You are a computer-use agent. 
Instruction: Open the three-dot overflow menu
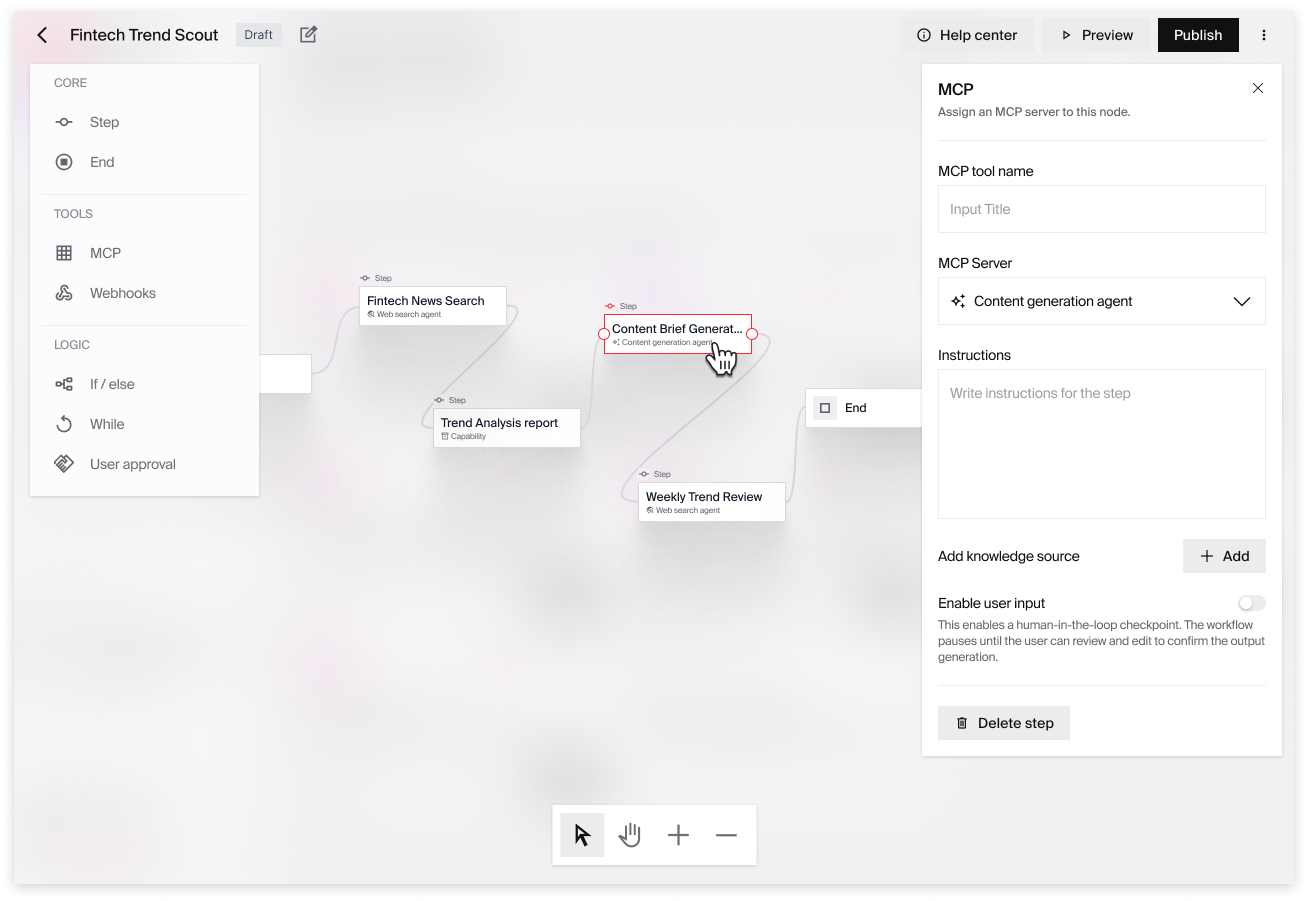(x=1264, y=34)
